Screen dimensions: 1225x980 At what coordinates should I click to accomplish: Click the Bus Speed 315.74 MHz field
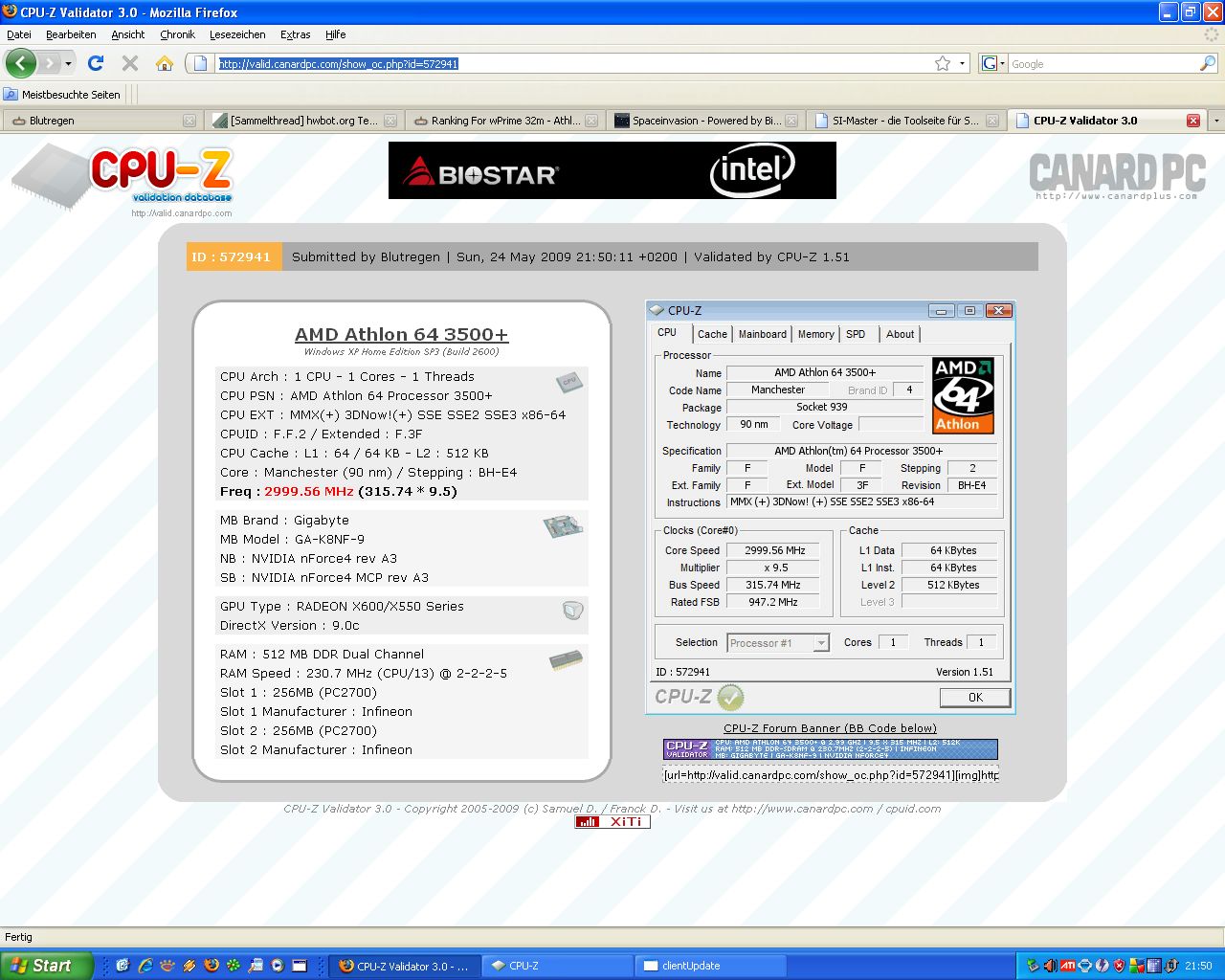coord(773,585)
